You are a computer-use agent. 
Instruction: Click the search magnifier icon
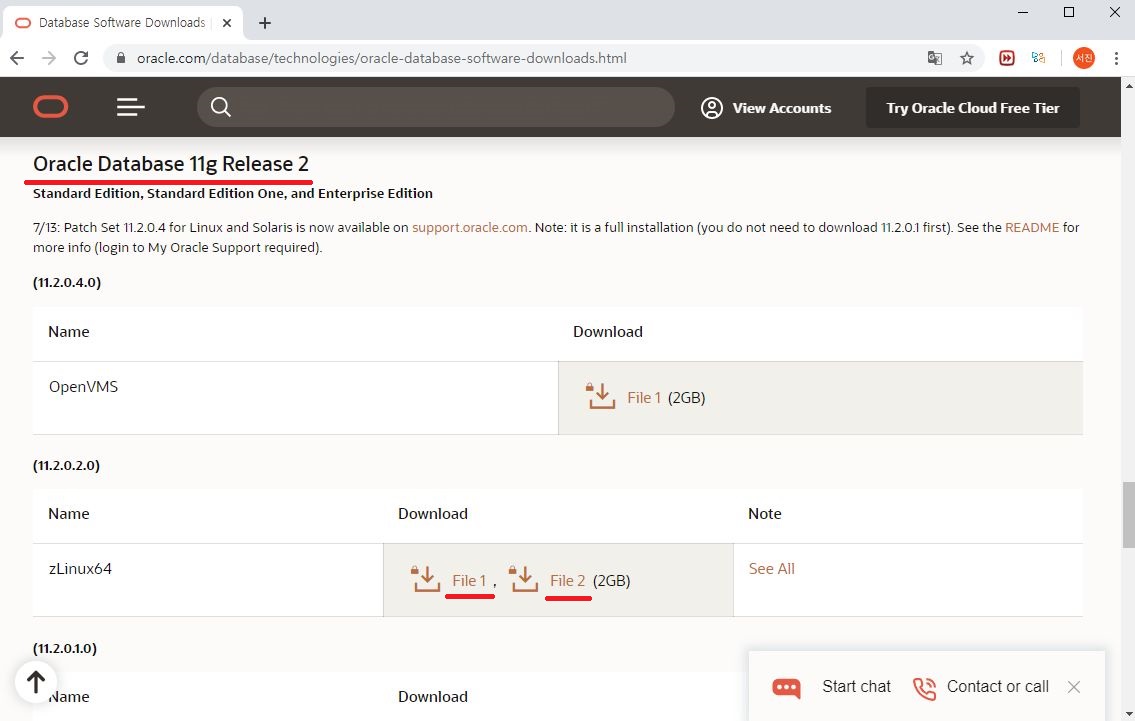[x=221, y=107]
